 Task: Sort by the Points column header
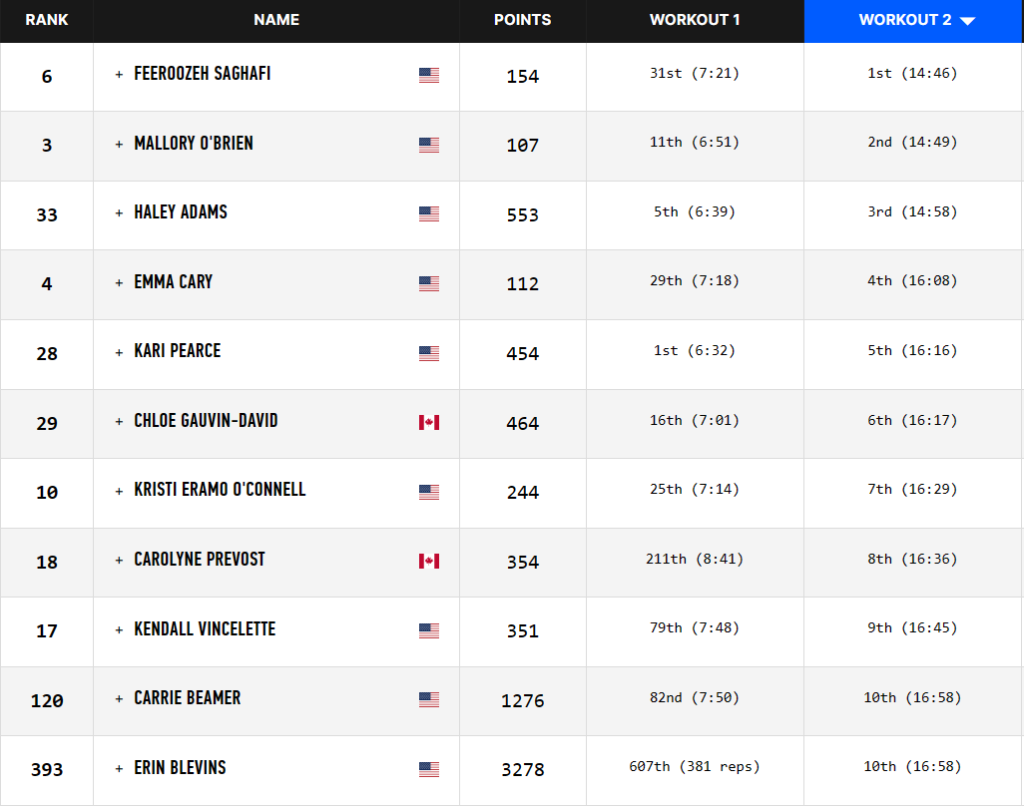(x=522, y=20)
